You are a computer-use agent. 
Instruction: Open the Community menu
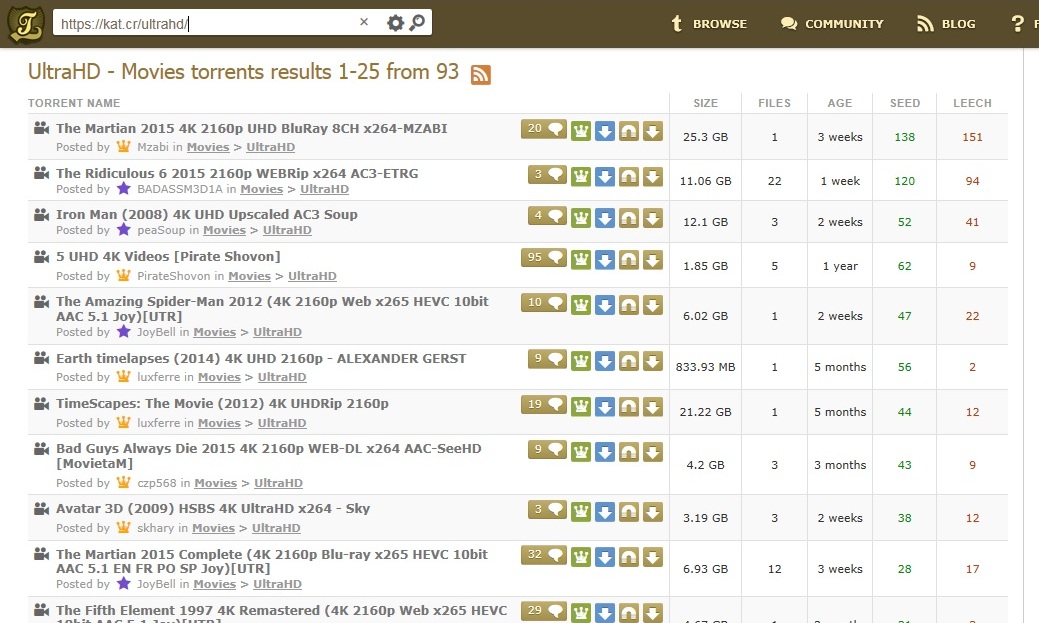click(832, 24)
